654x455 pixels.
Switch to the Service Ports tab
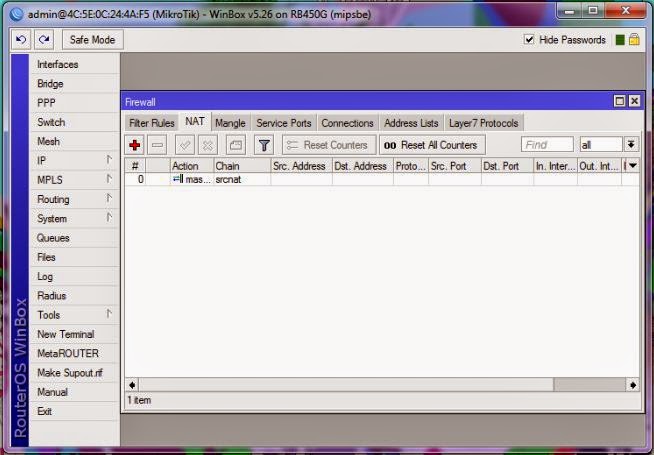(284, 123)
